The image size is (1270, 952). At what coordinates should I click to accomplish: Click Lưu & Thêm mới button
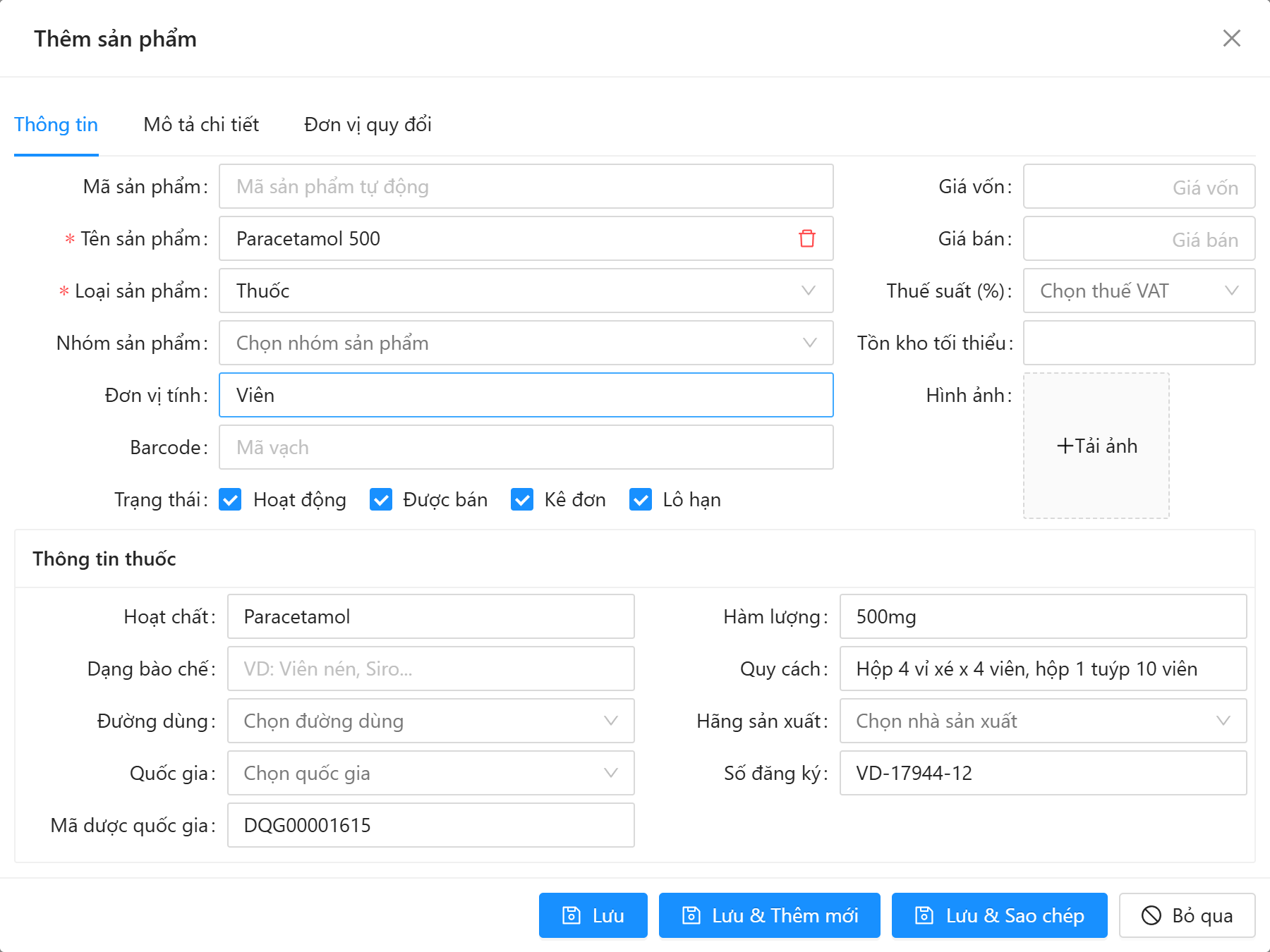coord(770,915)
